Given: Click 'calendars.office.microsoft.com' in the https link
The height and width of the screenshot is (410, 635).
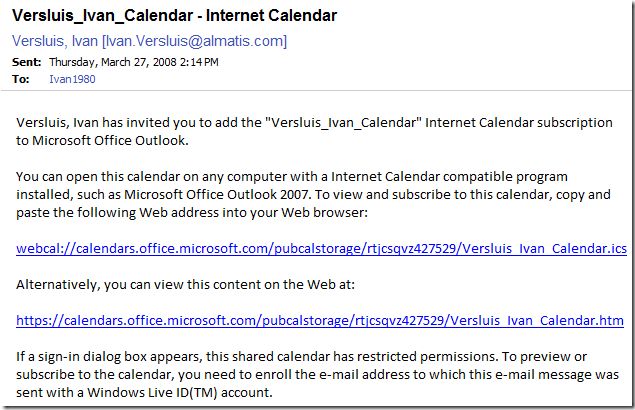Looking at the screenshot, I should (160, 320).
